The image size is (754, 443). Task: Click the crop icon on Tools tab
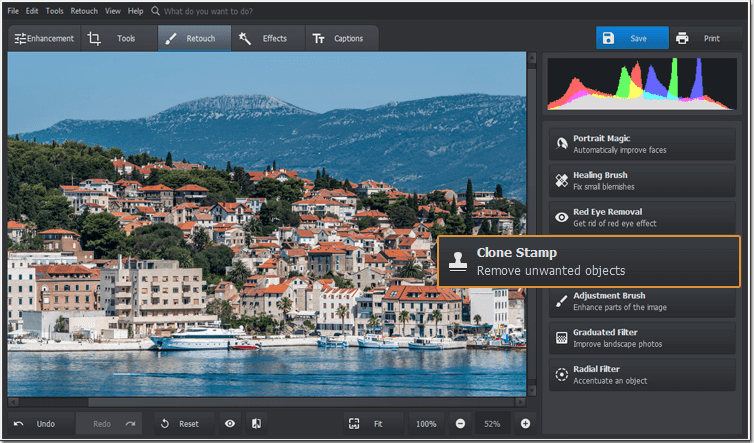point(94,38)
